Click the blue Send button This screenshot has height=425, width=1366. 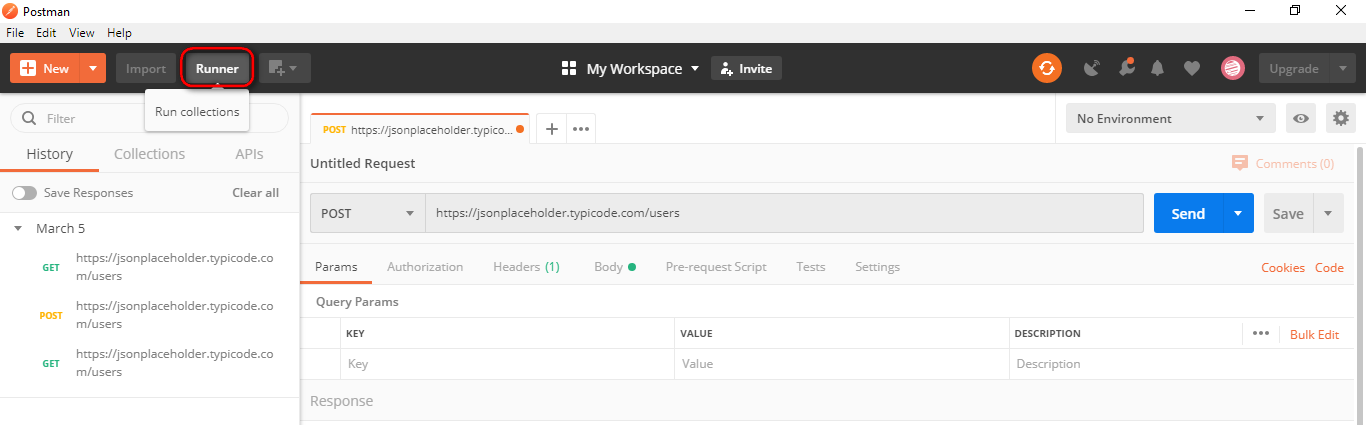[x=1188, y=213]
